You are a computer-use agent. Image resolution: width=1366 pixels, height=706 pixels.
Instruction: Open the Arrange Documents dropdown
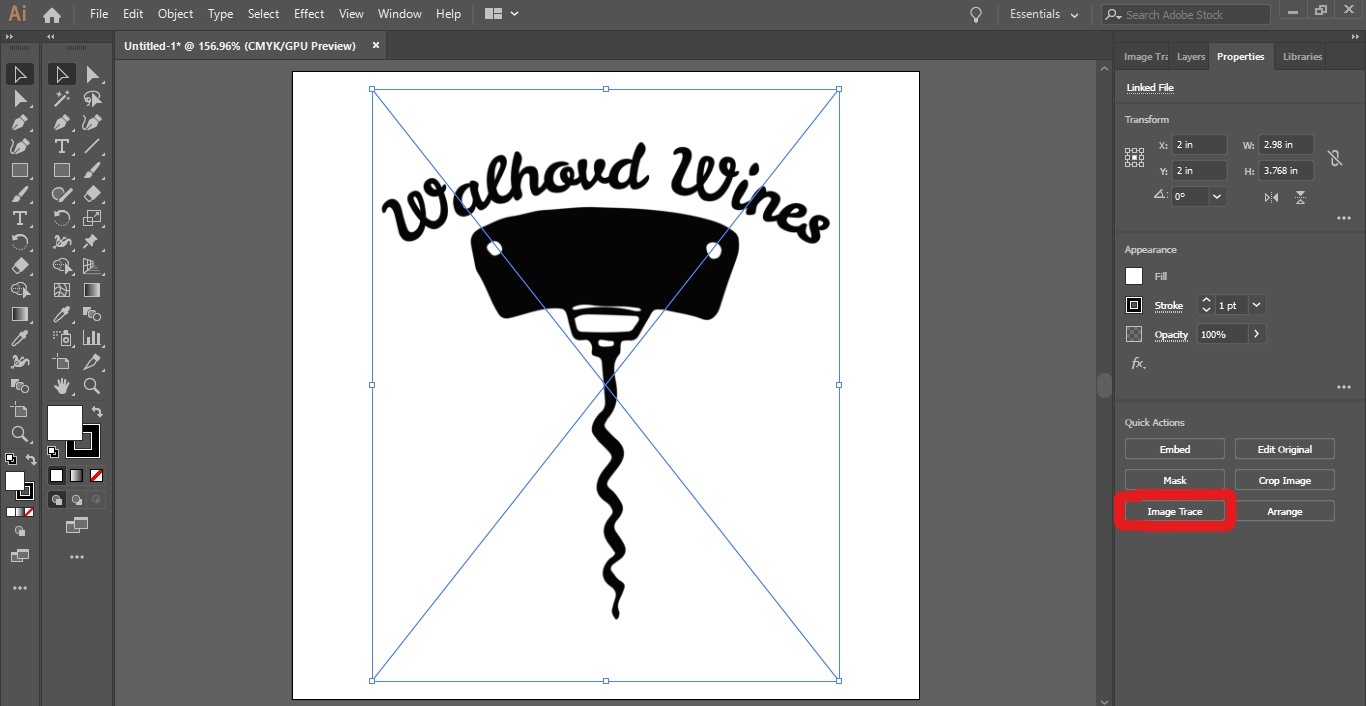click(x=502, y=14)
